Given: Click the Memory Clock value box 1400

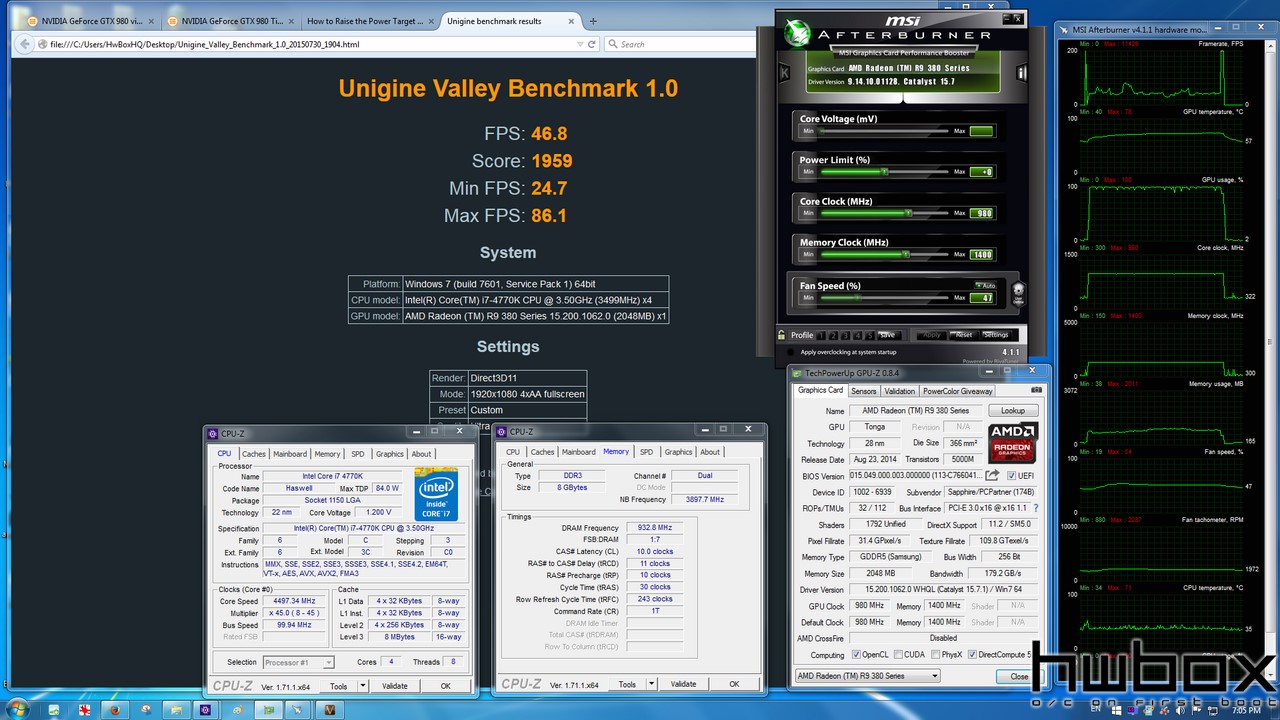Looking at the screenshot, I should [x=982, y=254].
